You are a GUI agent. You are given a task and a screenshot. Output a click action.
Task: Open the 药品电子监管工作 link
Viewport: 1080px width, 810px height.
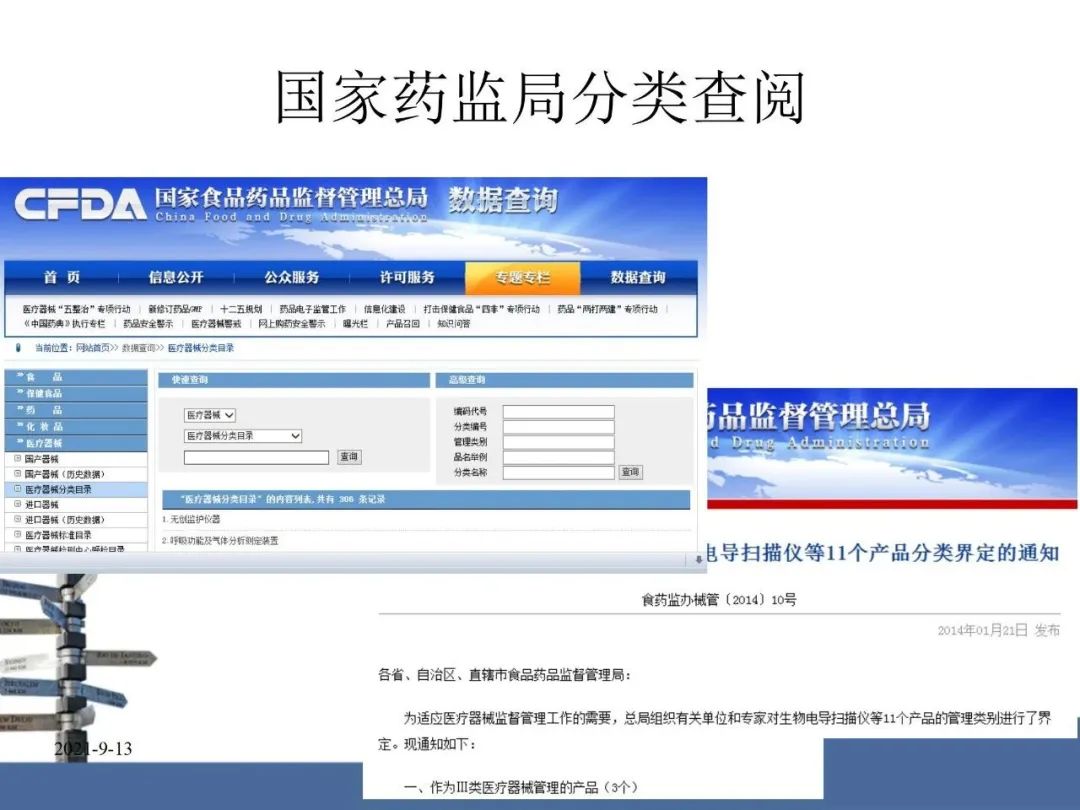pyautogui.click(x=313, y=309)
